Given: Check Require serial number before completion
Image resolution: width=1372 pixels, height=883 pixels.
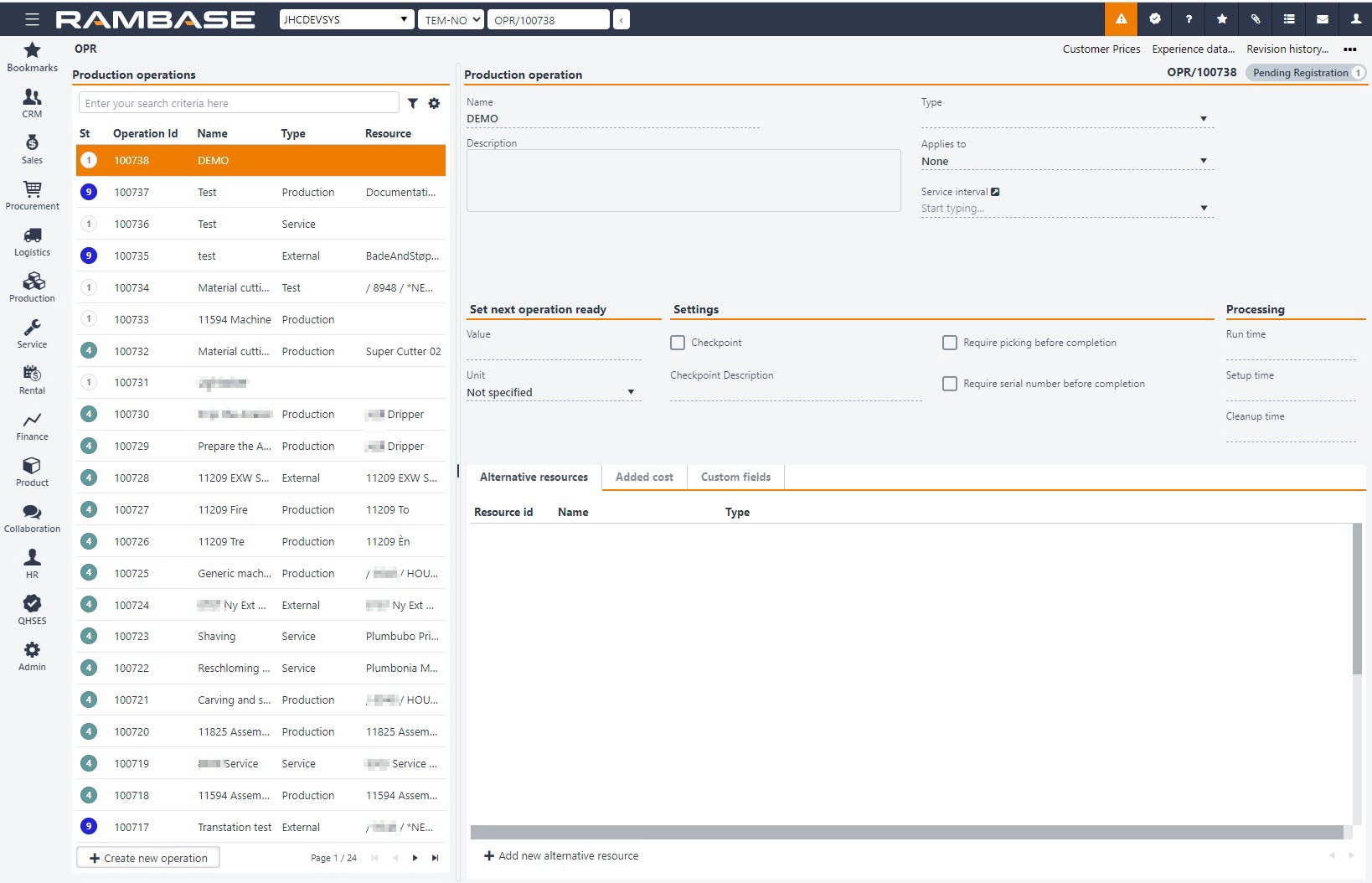Looking at the screenshot, I should click(950, 384).
